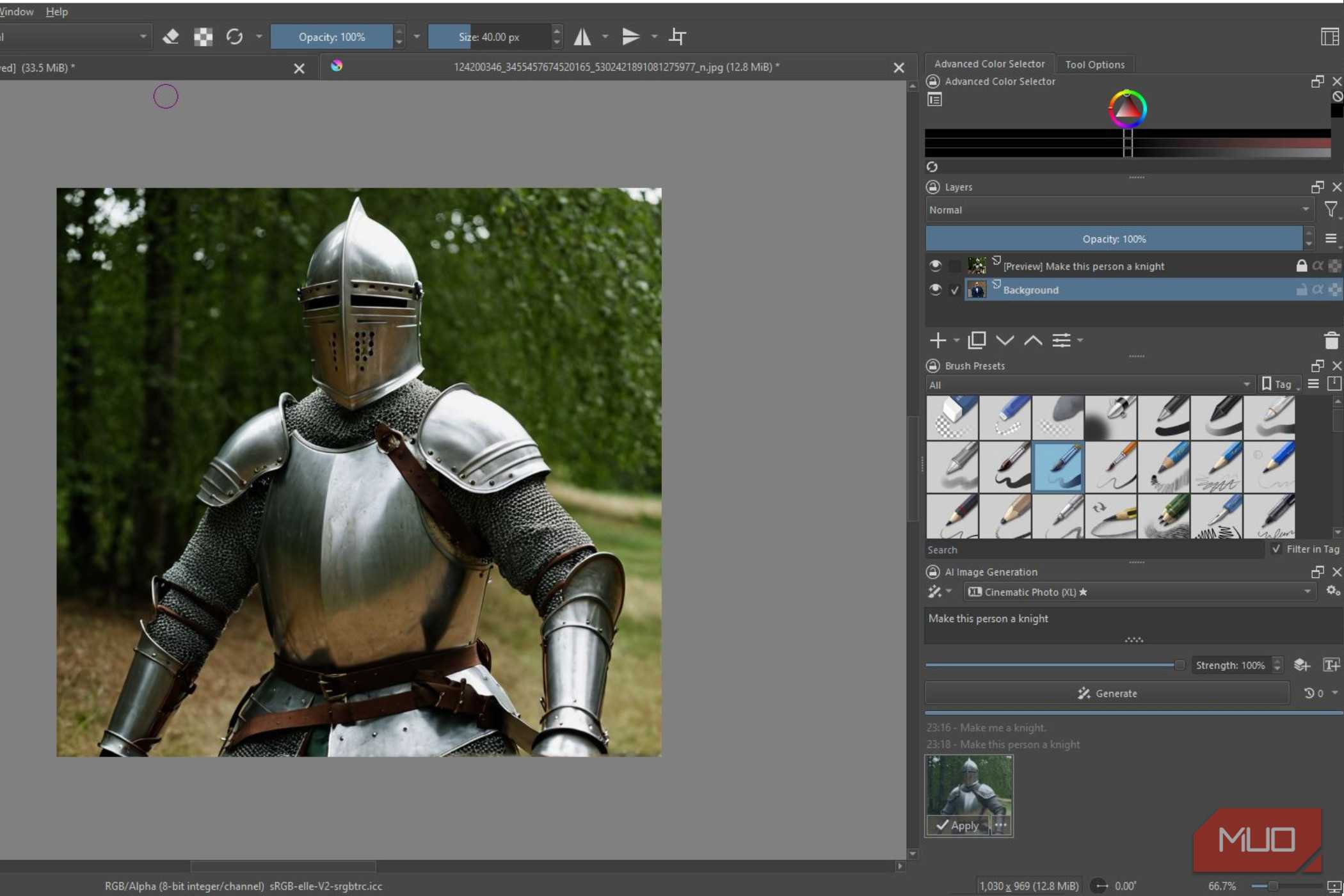Open more options on generated thumbnail
The image size is (1344, 896).
[1001, 826]
